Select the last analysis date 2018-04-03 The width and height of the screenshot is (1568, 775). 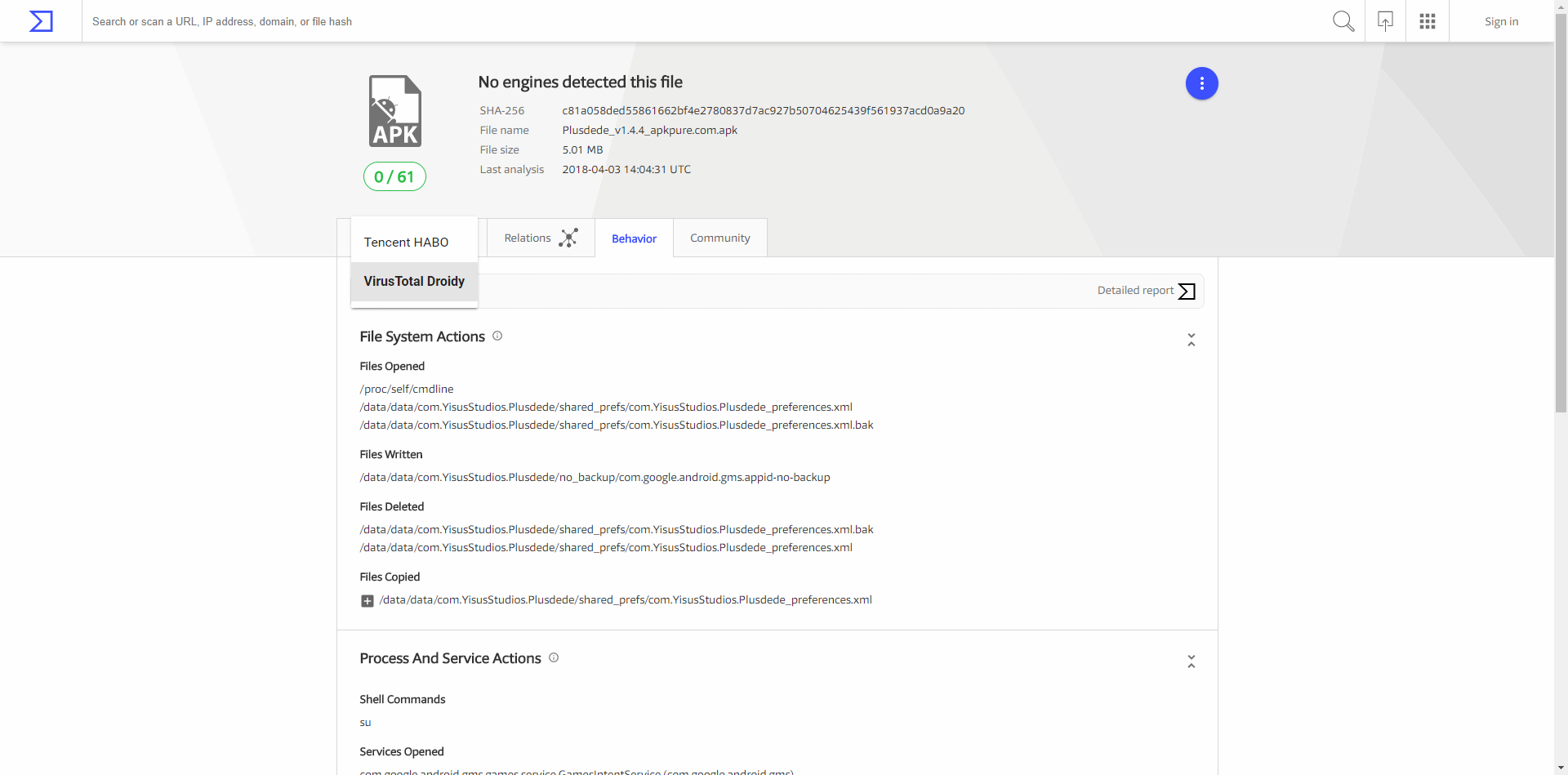(x=626, y=169)
